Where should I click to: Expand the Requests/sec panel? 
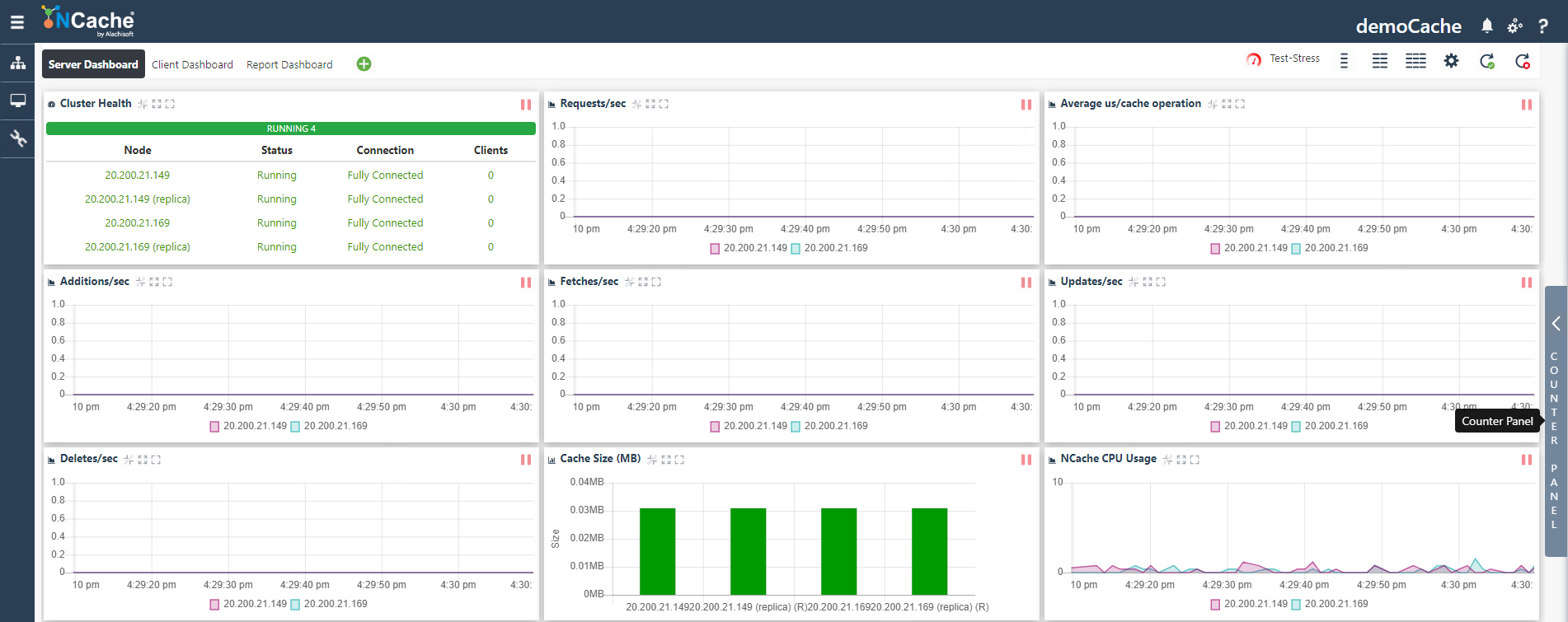(x=650, y=104)
